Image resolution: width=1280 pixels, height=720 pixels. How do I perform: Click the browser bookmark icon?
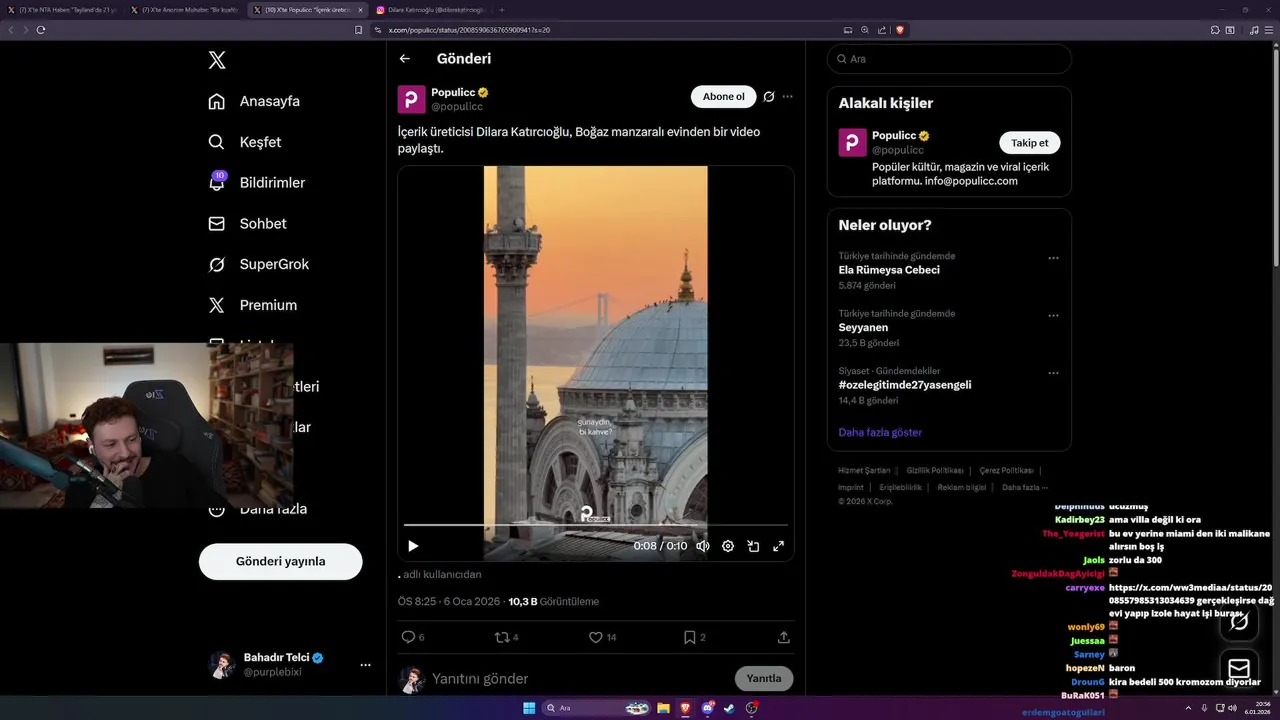click(359, 30)
